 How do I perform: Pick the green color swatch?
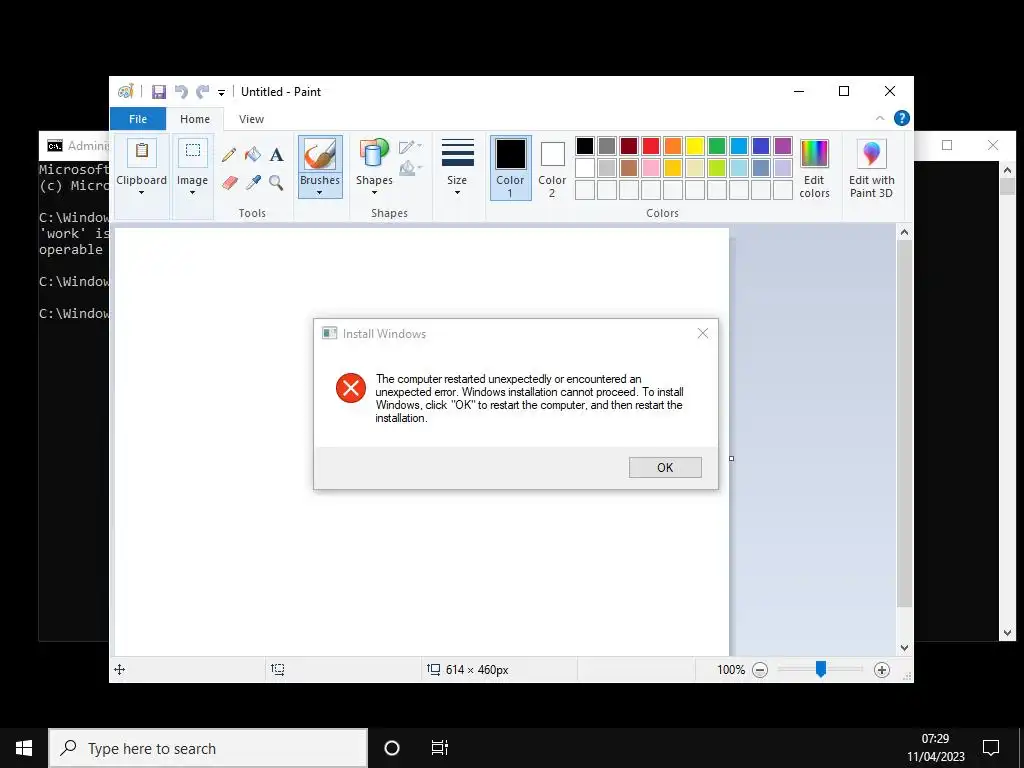[x=717, y=146]
